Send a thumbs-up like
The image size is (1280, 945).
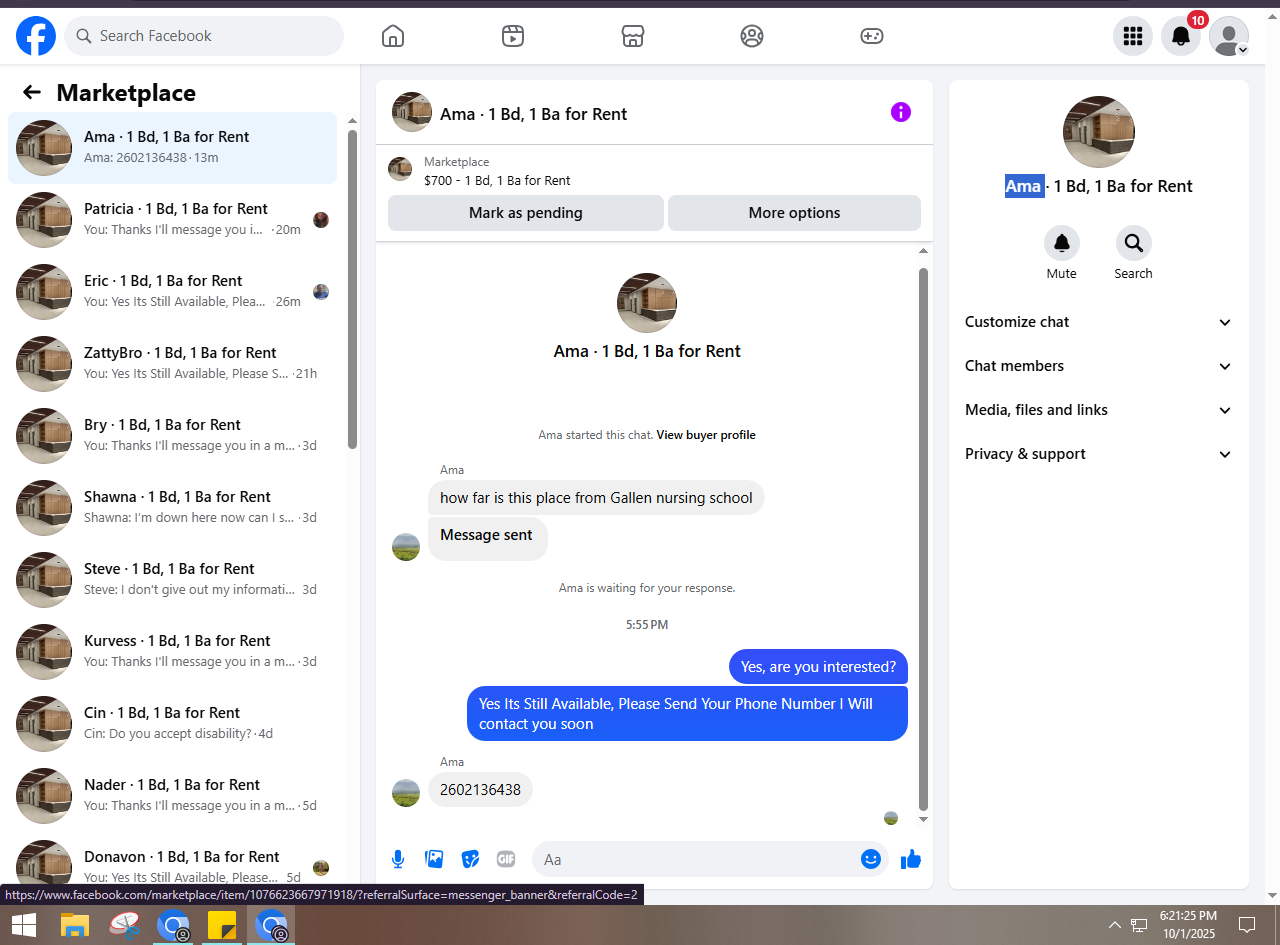coord(911,859)
